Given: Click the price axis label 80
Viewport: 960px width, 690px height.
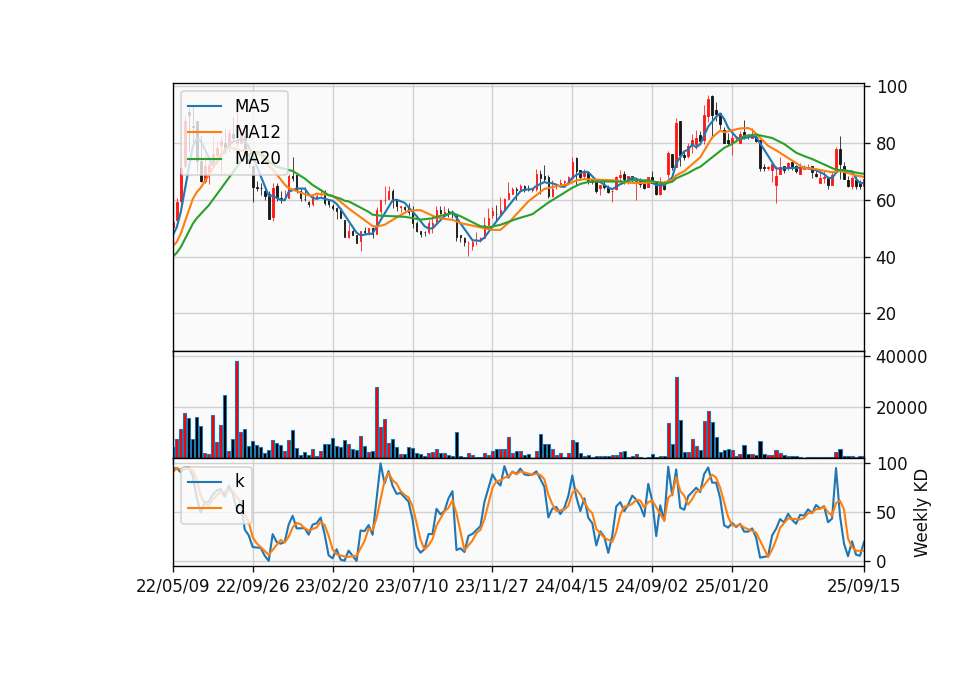Looking at the screenshot, I should pos(887,144).
